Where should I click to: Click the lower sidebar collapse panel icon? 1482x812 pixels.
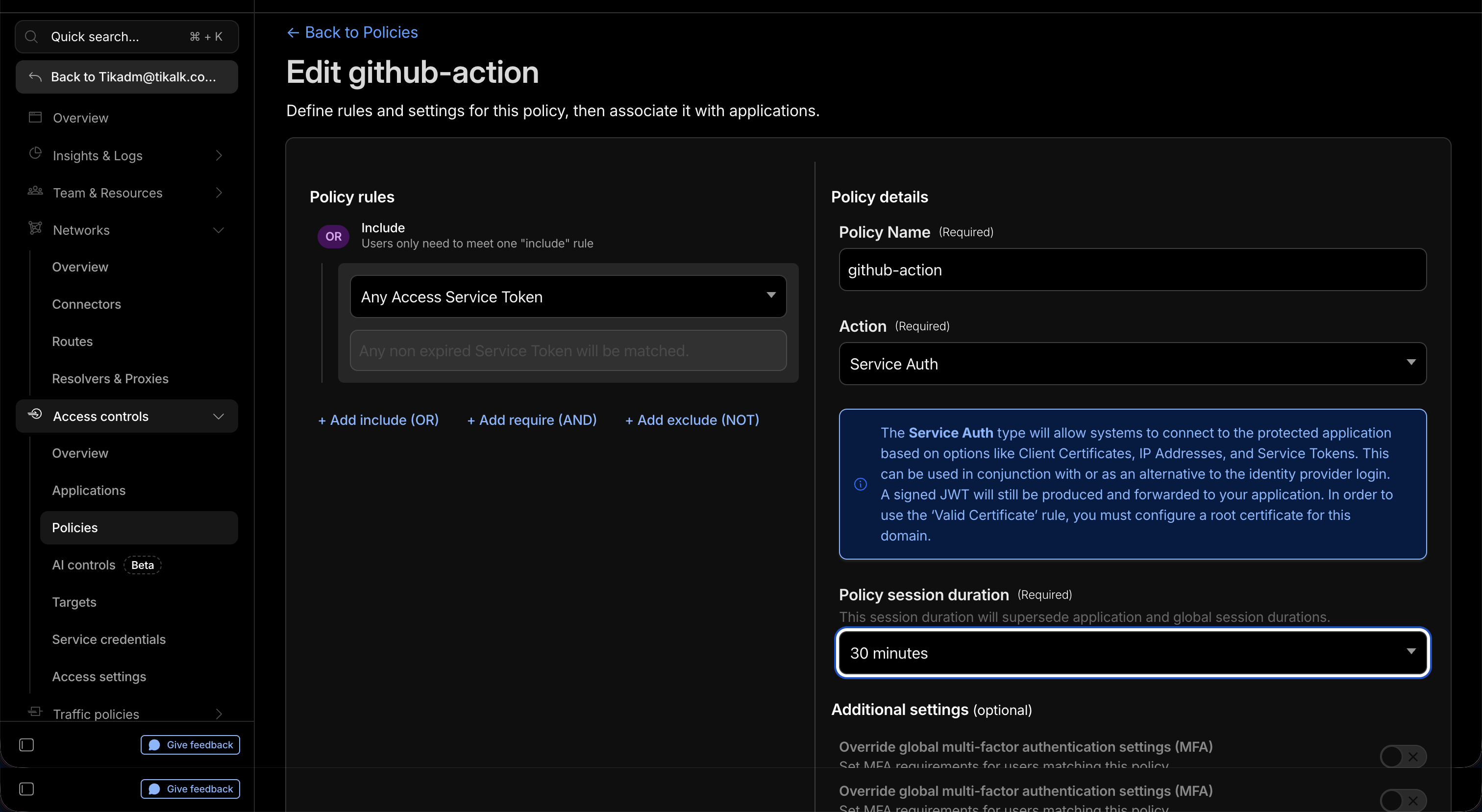coord(26,788)
